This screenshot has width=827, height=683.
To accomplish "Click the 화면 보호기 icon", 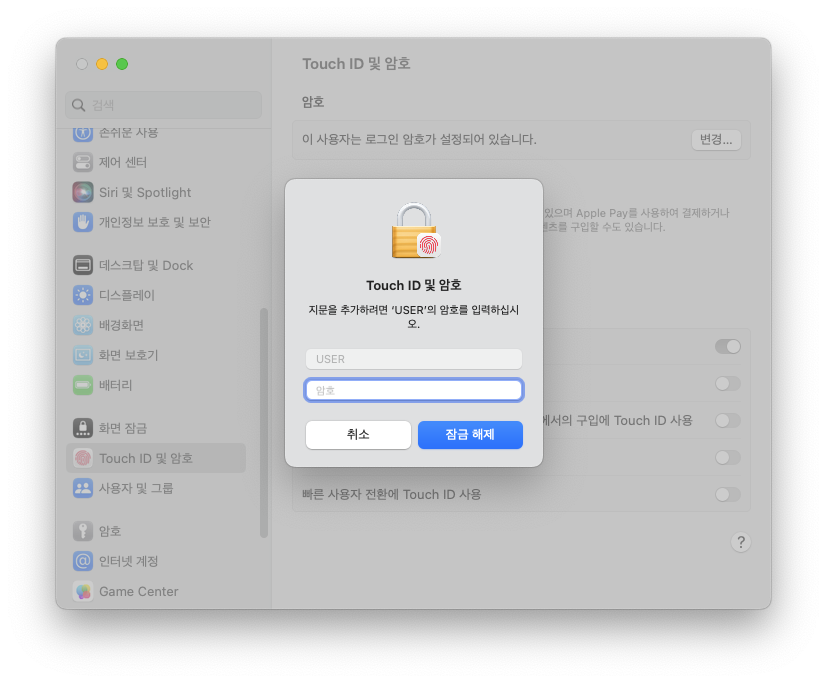I will pos(83,355).
